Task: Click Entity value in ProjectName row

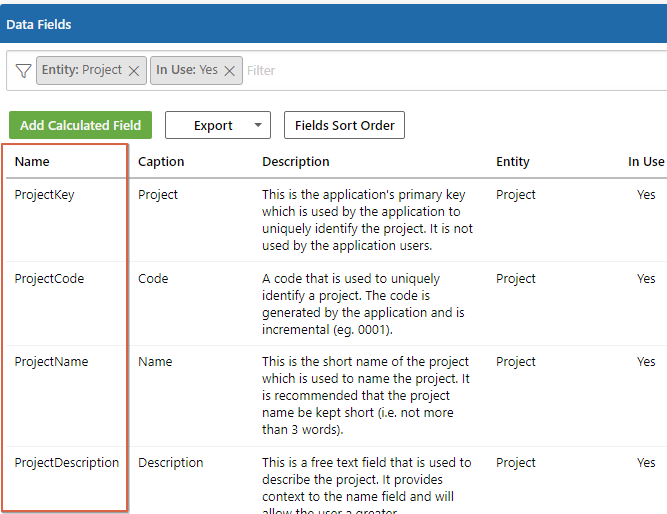Action: pyautogui.click(x=516, y=362)
